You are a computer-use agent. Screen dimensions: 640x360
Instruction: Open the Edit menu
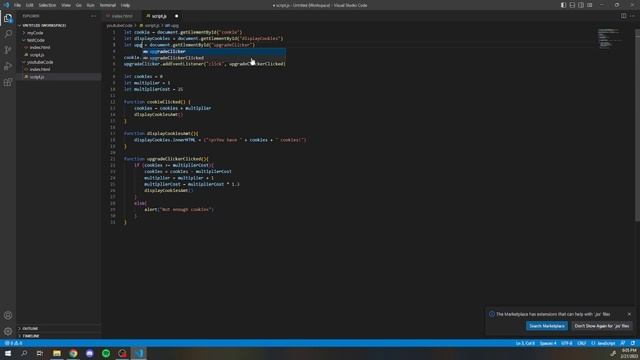coord(29,5)
